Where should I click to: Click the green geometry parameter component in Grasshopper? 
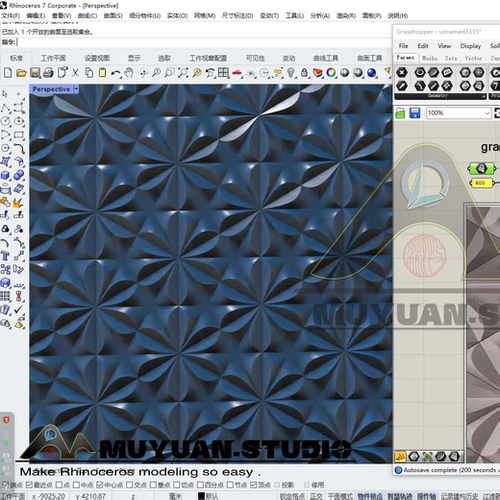[481, 168]
